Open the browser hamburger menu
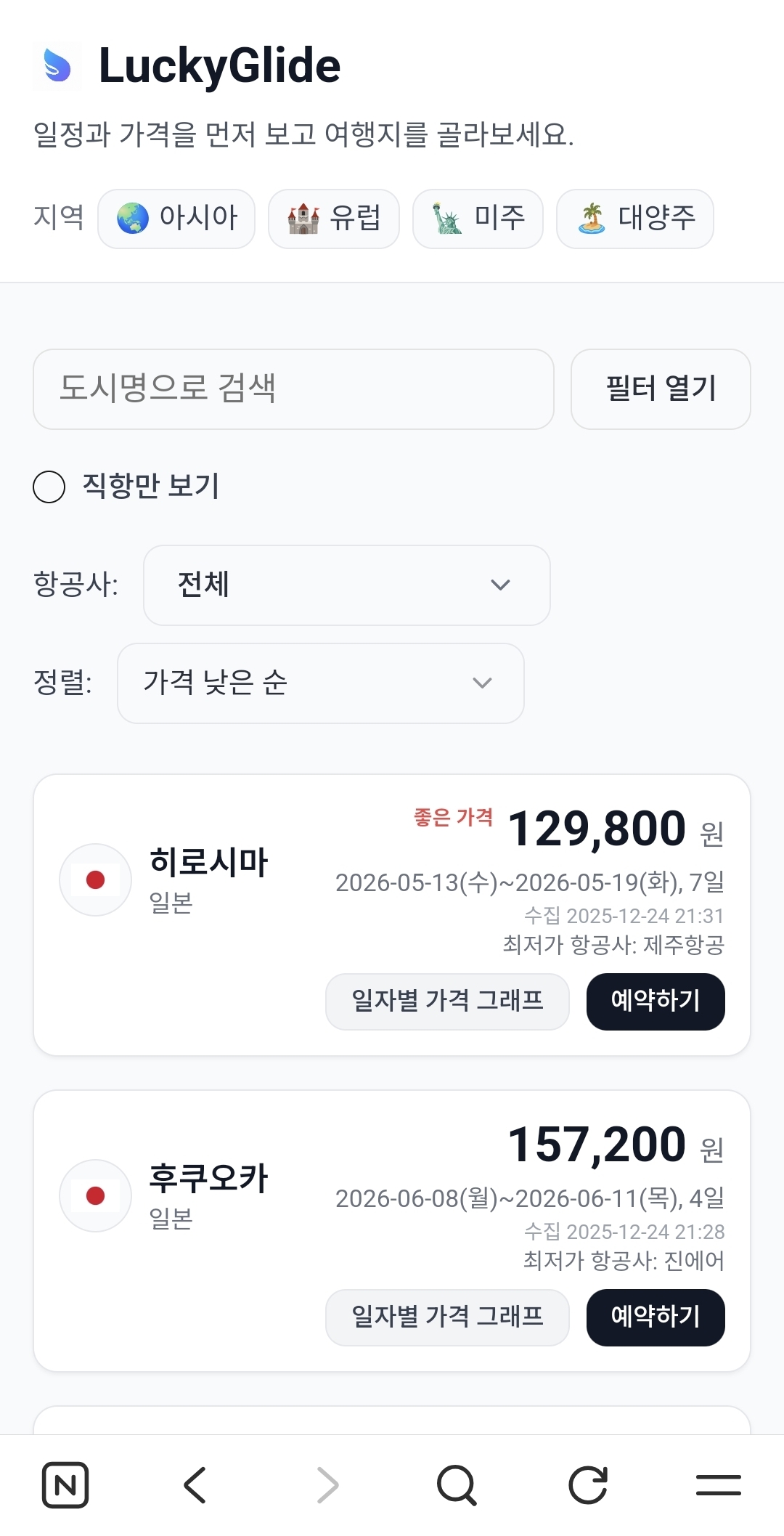This screenshot has height=1536, width=784. (x=718, y=1484)
